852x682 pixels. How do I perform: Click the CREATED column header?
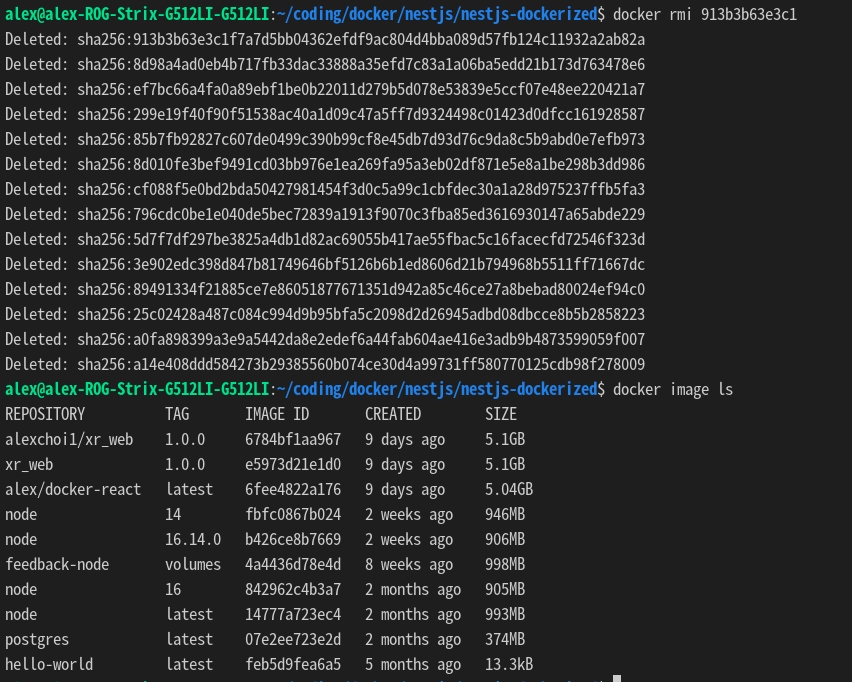click(x=393, y=415)
